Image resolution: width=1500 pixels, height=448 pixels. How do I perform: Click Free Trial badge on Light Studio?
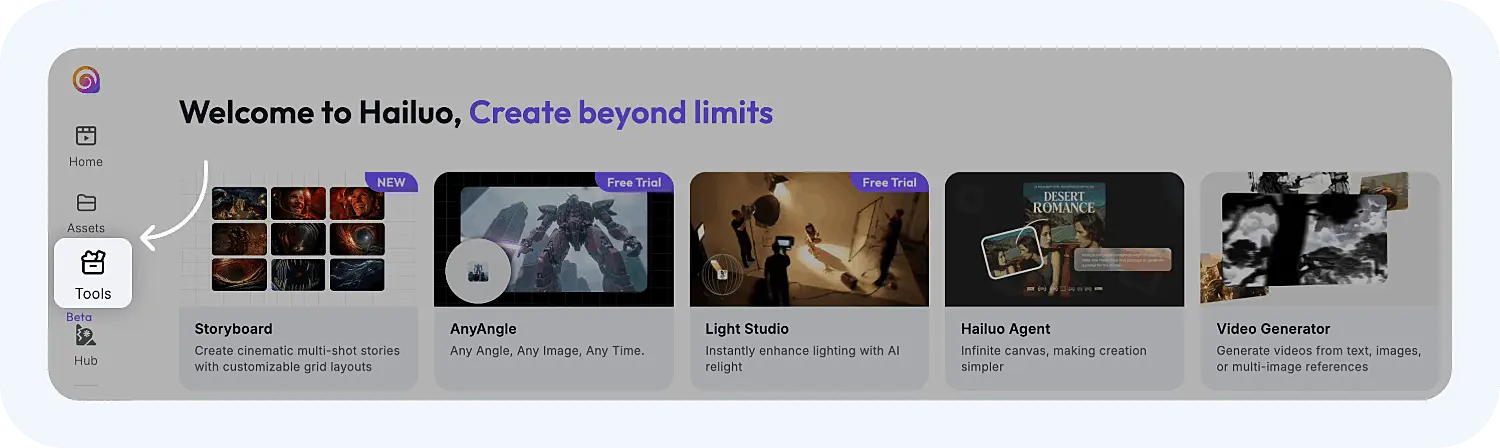(889, 182)
